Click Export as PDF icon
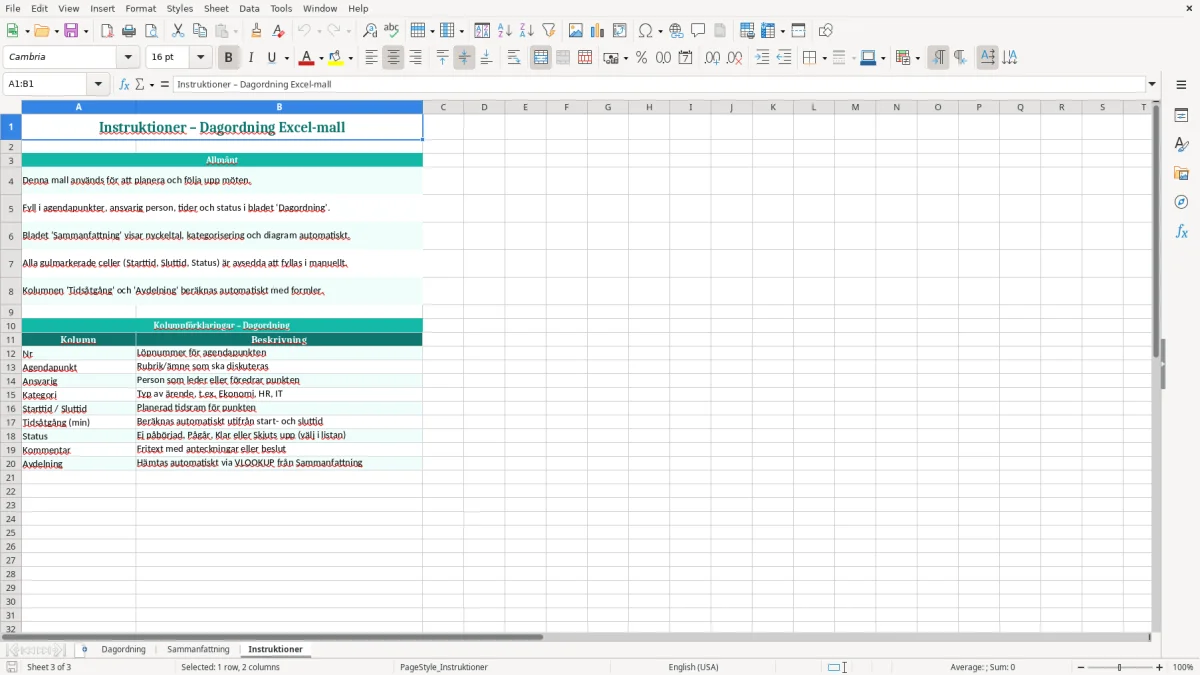 (107, 31)
